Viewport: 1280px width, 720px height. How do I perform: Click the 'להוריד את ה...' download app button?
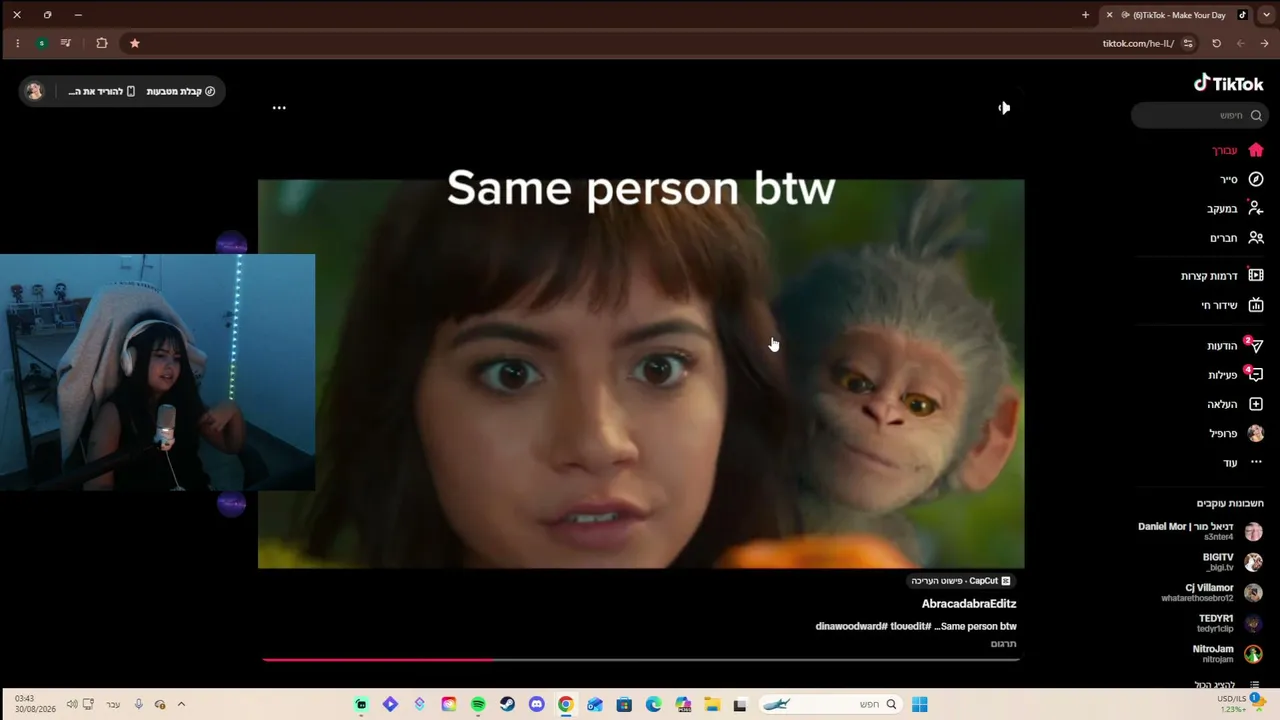click(101, 91)
